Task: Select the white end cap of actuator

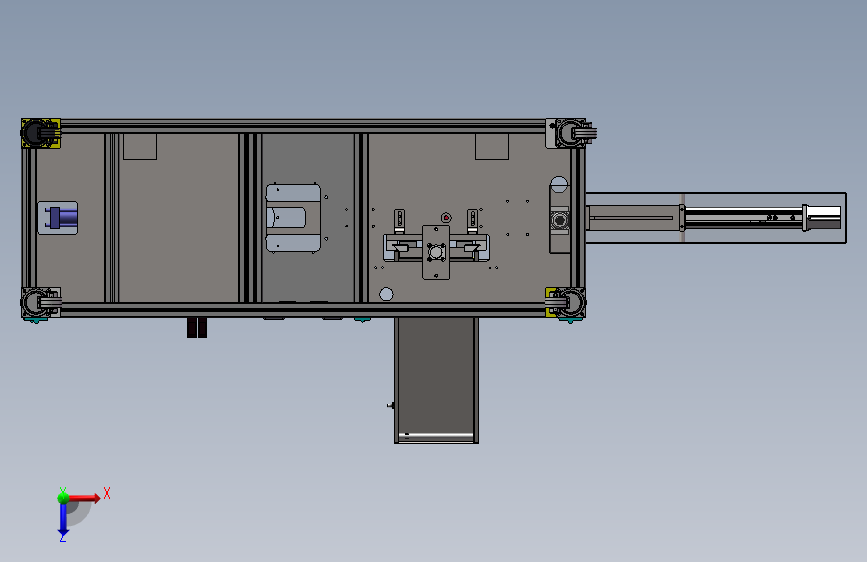Action: pyautogui.click(x=822, y=217)
